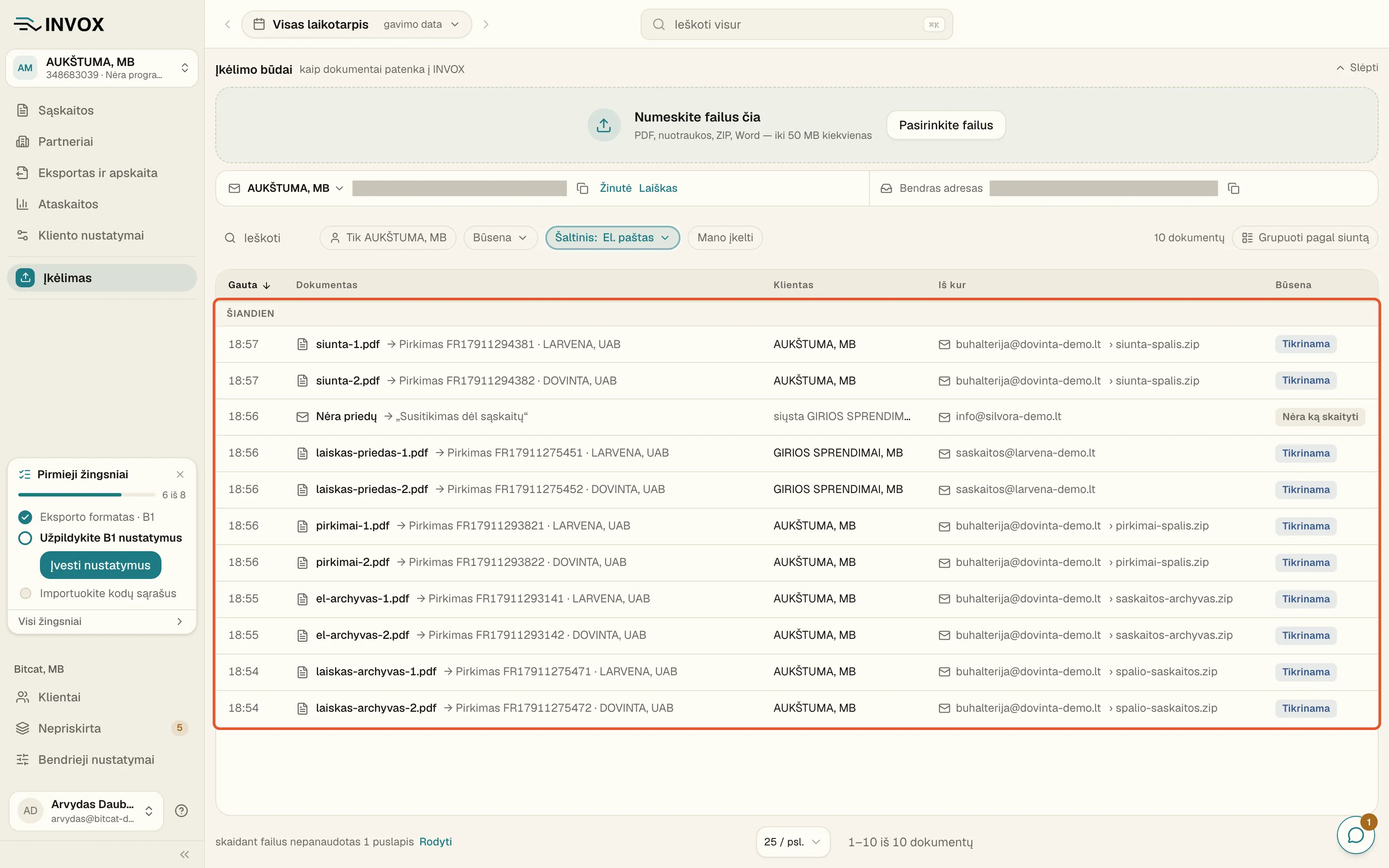Close the Pirmieji žingsniai panel
The width and height of the screenshot is (1389, 868).
point(180,474)
